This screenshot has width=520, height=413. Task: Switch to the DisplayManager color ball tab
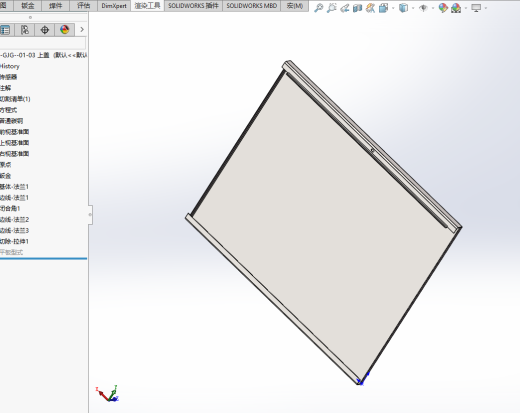[65, 30]
